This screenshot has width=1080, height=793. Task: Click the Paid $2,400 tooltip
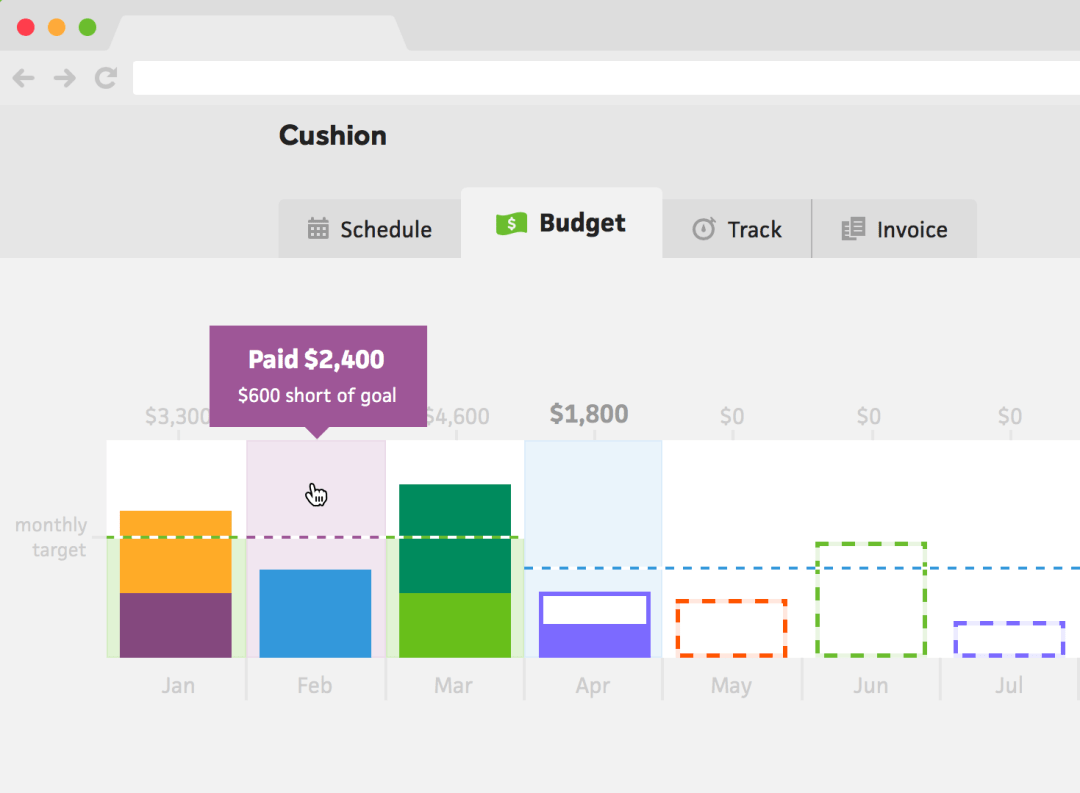coord(318,376)
